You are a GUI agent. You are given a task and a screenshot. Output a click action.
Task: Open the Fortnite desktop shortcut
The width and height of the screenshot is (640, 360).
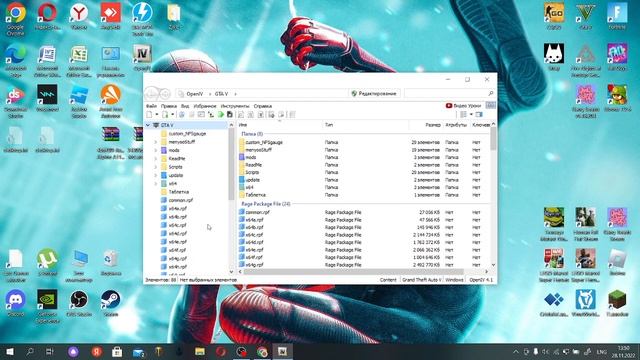point(617,16)
